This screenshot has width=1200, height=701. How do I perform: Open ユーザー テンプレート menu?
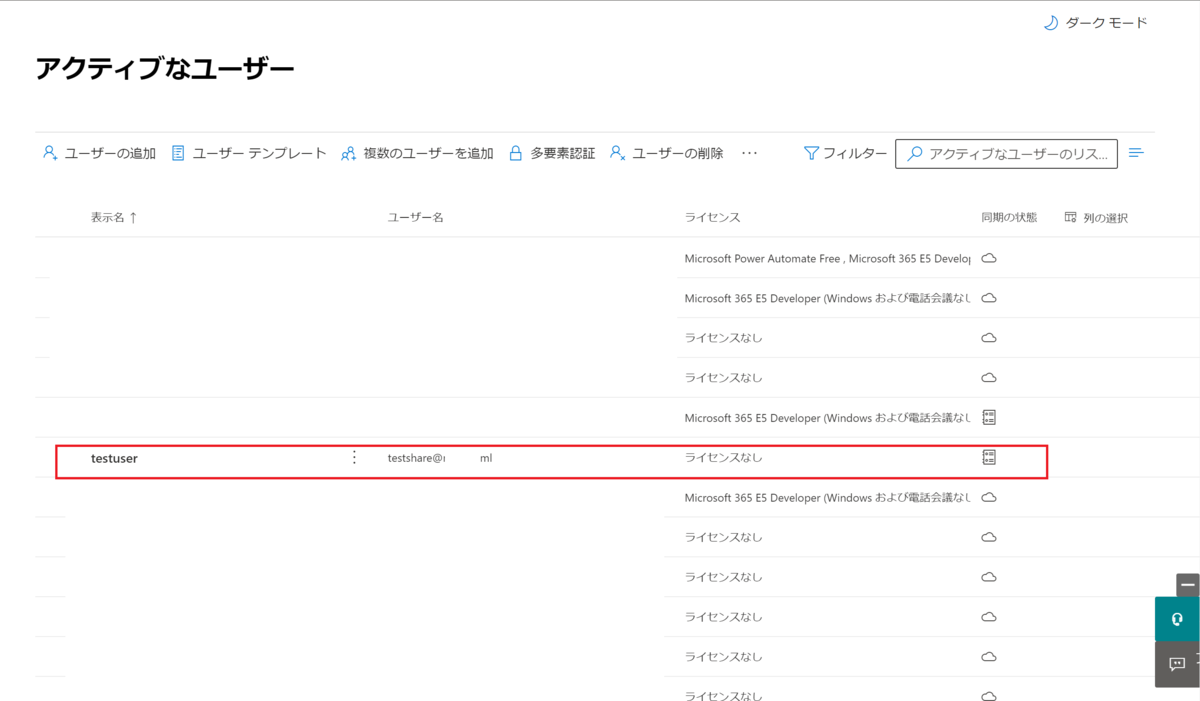pos(248,153)
